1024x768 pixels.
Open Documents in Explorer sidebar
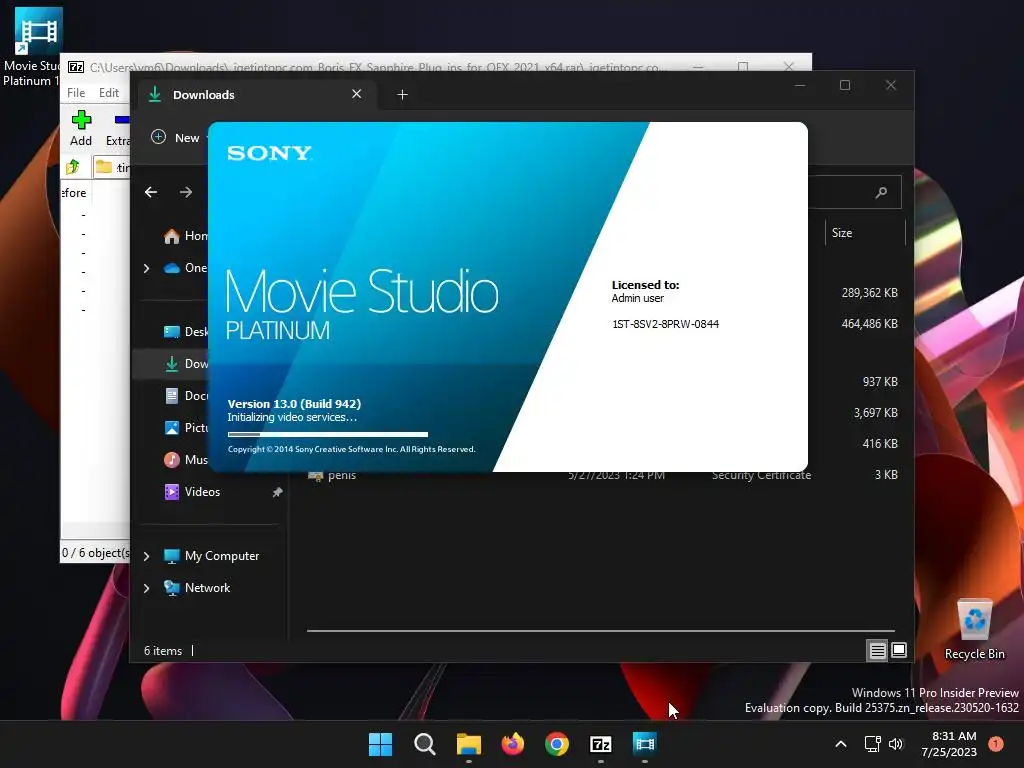pos(185,396)
